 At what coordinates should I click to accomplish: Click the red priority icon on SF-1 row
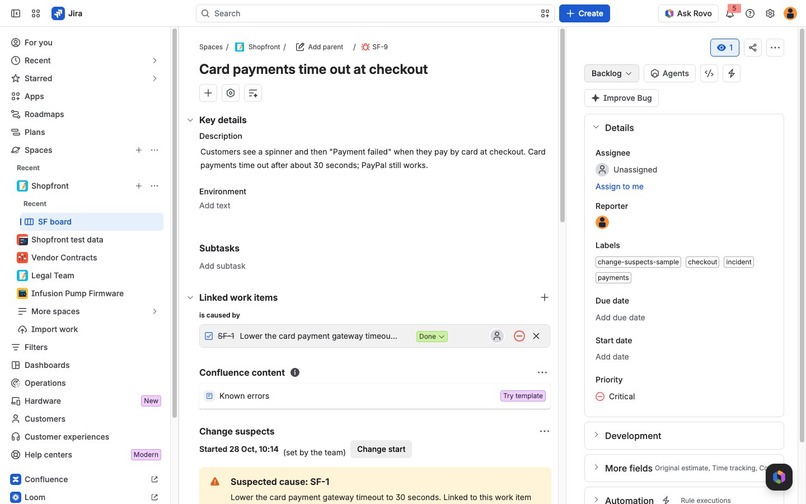pyautogui.click(x=519, y=336)
